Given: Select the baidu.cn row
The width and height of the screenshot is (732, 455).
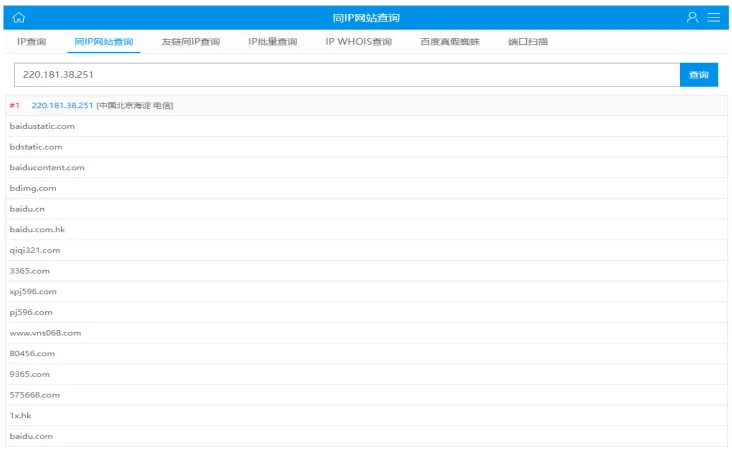Looking at the screenshot, I should [367, 209].
